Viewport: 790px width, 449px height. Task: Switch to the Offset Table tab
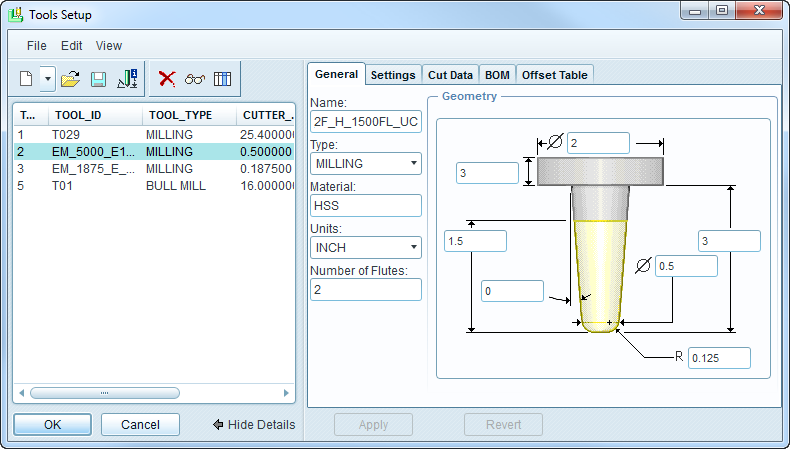pyautogui.click(x=554, y=75)
